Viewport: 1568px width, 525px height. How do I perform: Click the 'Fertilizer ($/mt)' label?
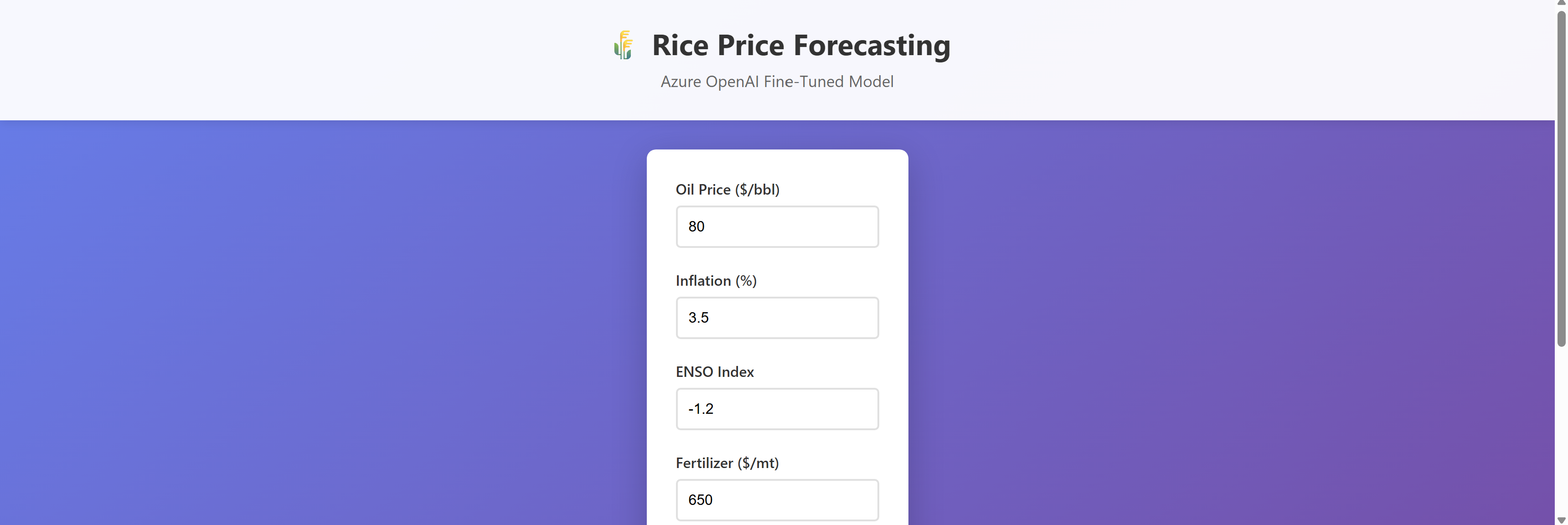[727, 463]
